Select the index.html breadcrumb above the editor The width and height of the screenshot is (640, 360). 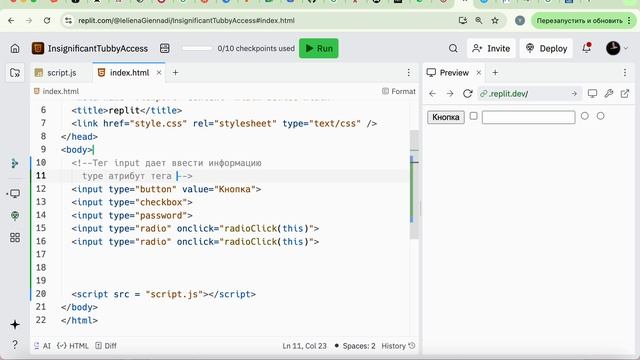click(56, 91)
